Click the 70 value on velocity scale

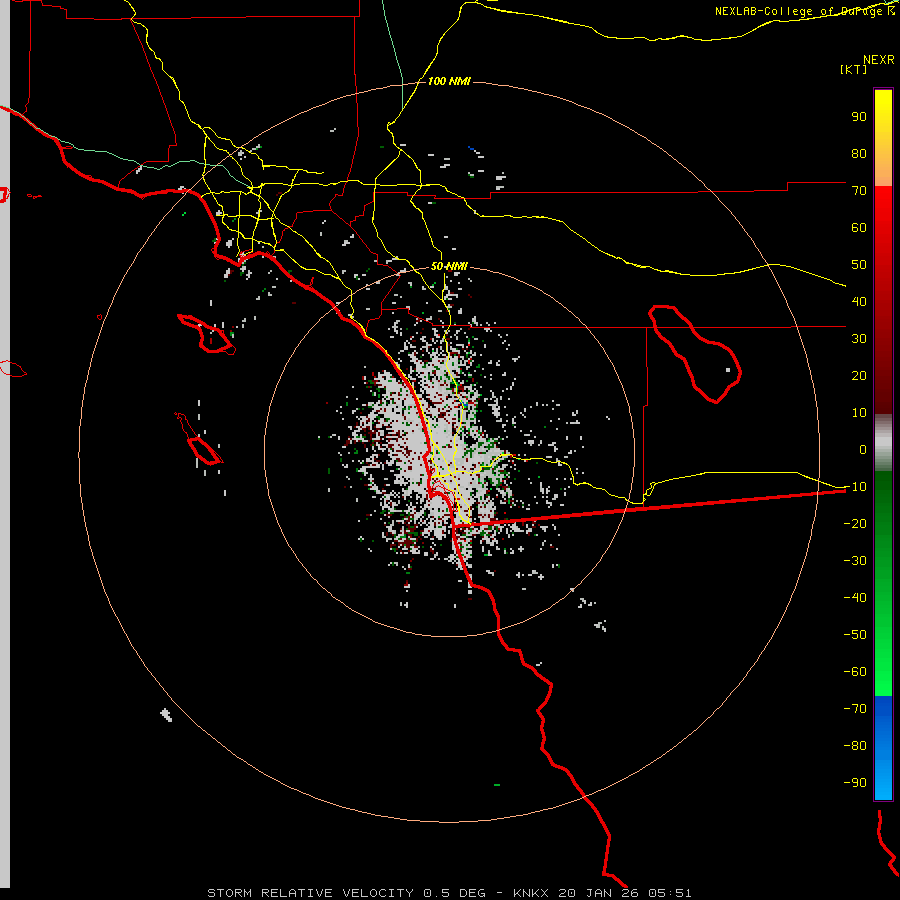(x=859, y=191)
